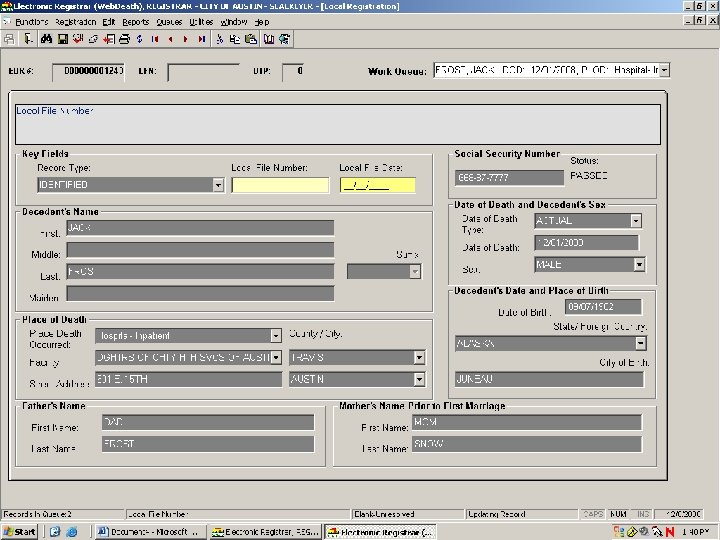Click the scissors cut icon
The height and width of the screenshot is (540, 720).
219,39
